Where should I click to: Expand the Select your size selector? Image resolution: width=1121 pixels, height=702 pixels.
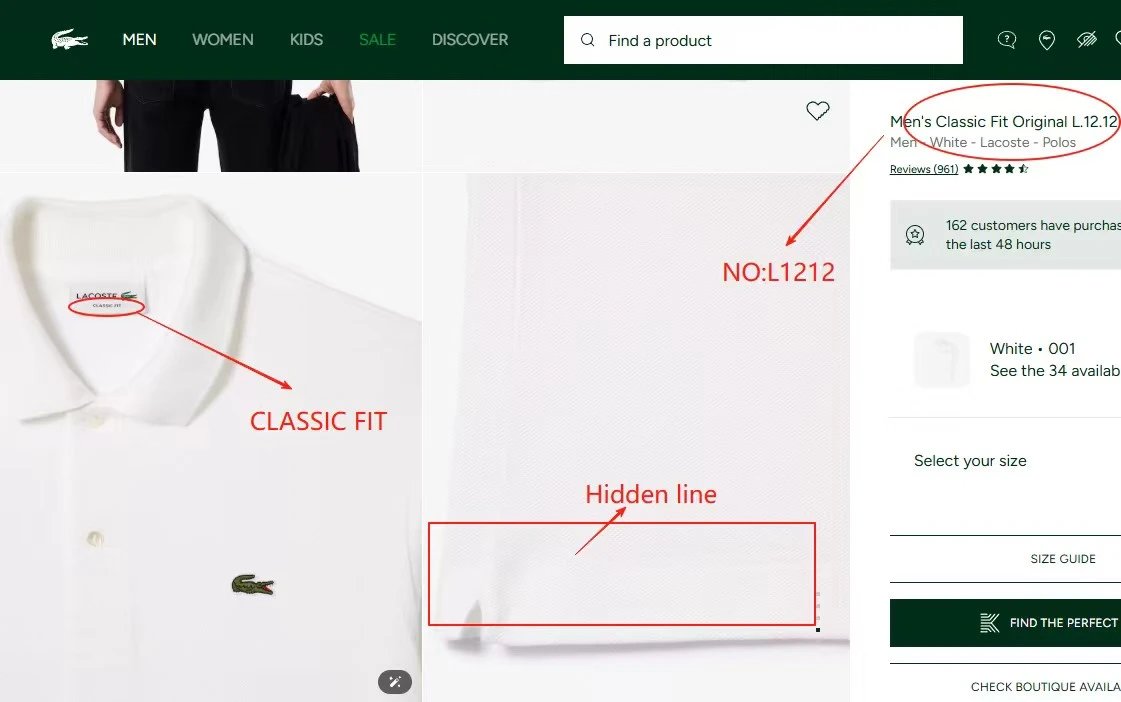[1005, 461]
